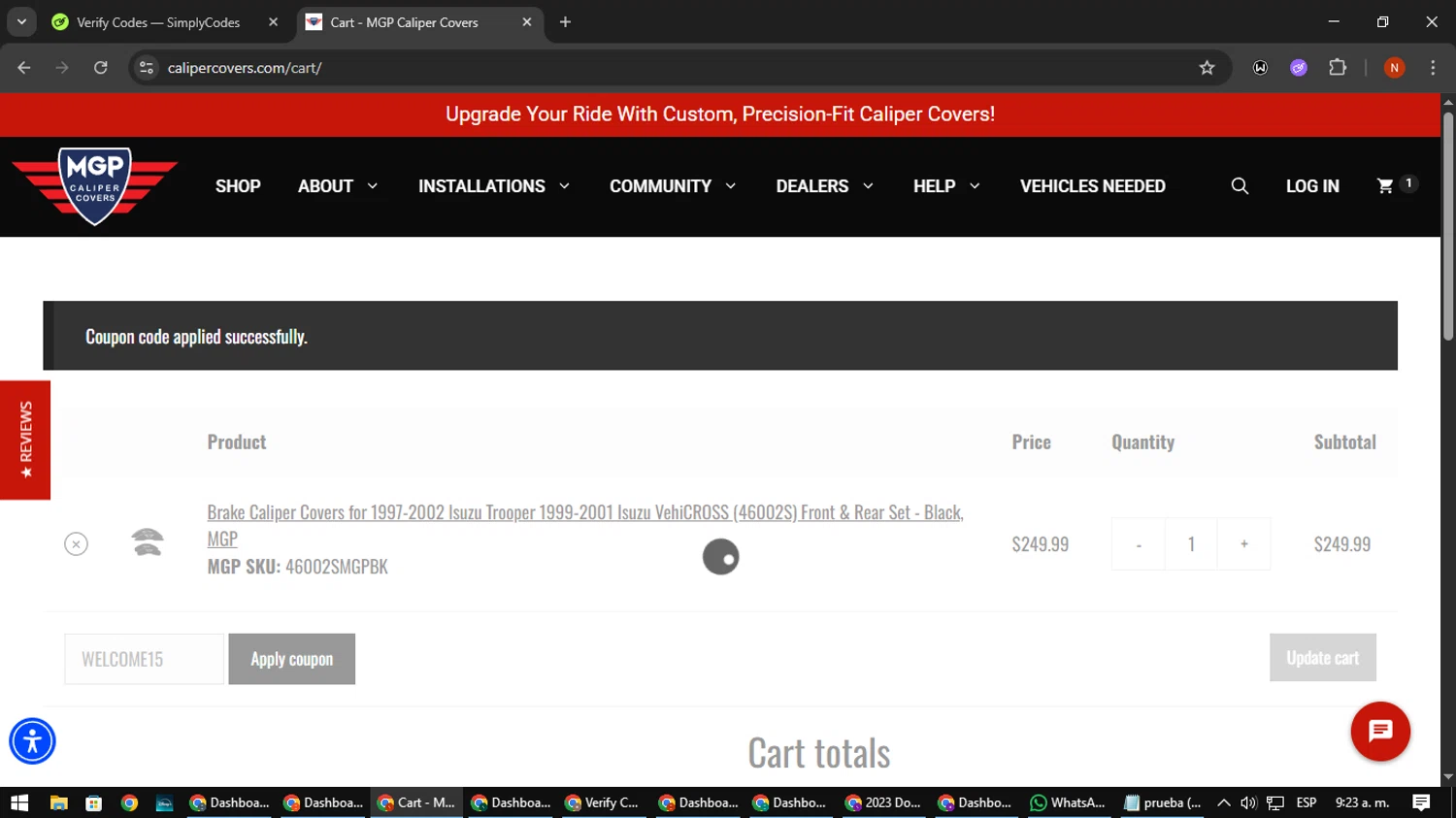Image resolution: width=1456 pixels, height=818 pixels.
Task: Click the page vertical scrollbar thumb
Action: pos(1448,225)
